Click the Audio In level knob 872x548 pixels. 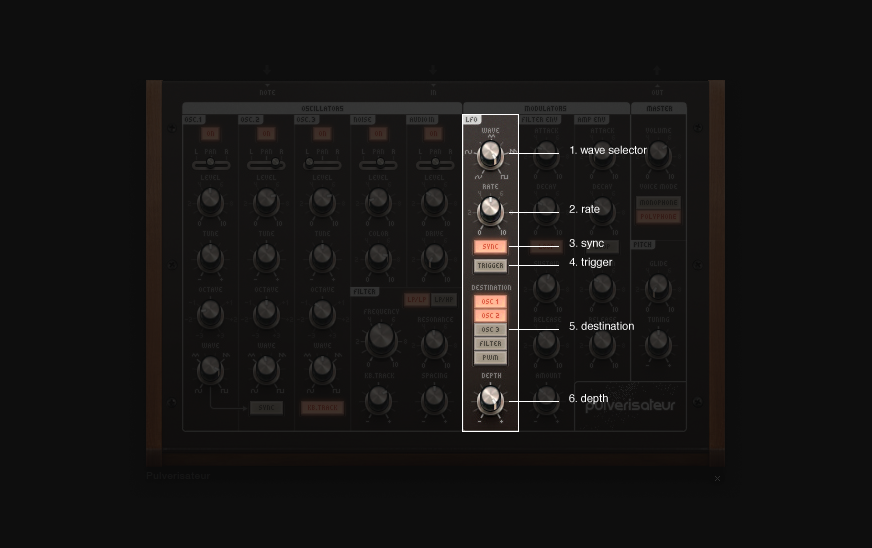click(x=434, y=200)
